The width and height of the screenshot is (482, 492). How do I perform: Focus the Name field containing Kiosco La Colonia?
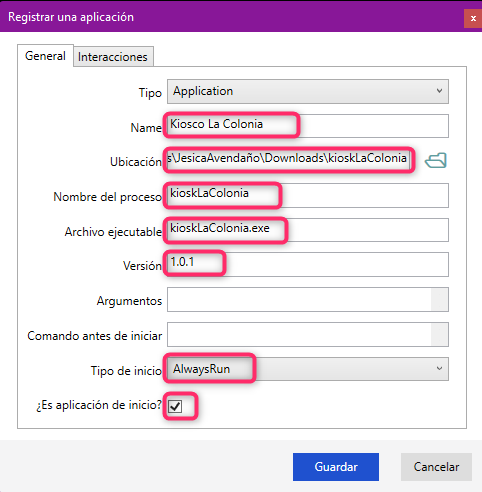(308, 126)
